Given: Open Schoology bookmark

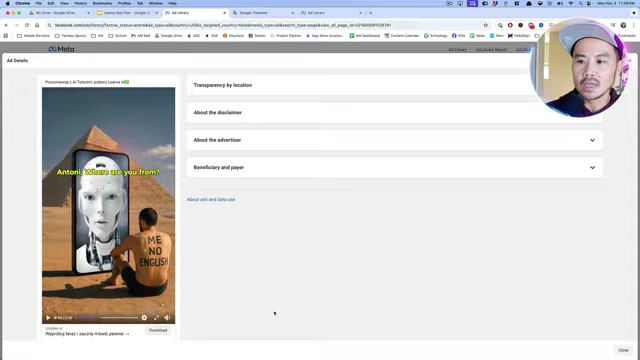Looking at the screenshot, I should click(436, 36).
